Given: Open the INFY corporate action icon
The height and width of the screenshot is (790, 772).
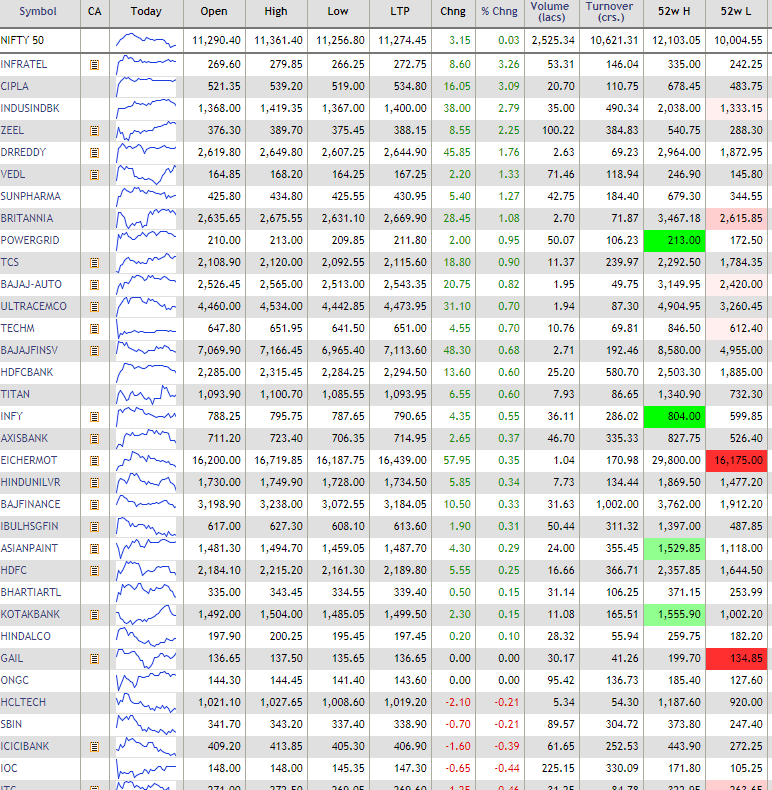Looking at the screenshot, I should pyautogui.click(x=94, y=416).
